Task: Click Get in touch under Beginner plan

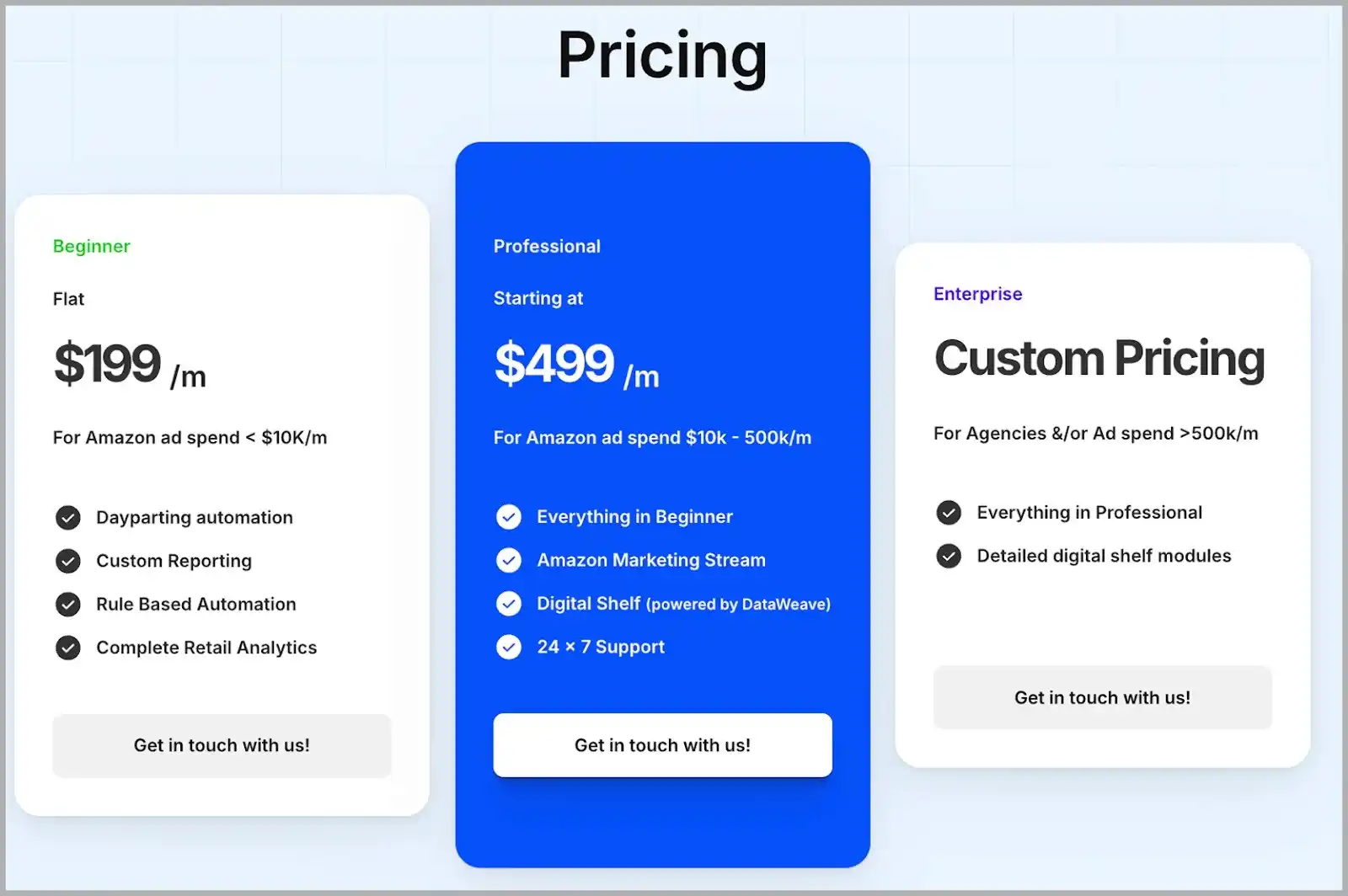Action: [x=222, y=745]
